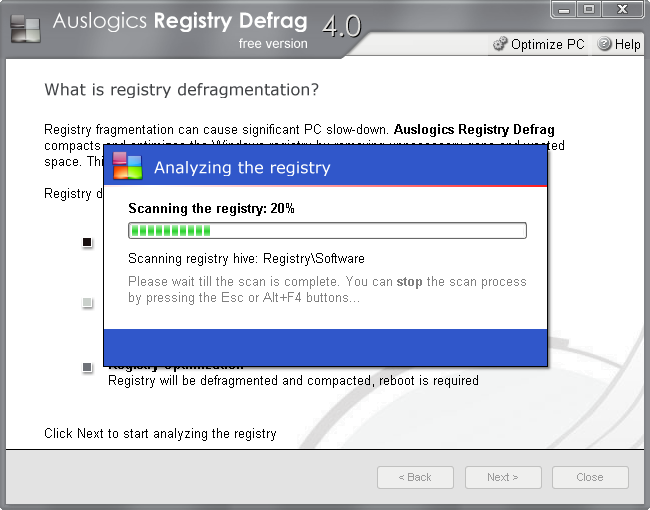The height and width of the screenshot is (510, 650).
Task: Click the black first step square marker
Action: click(87, 242)
